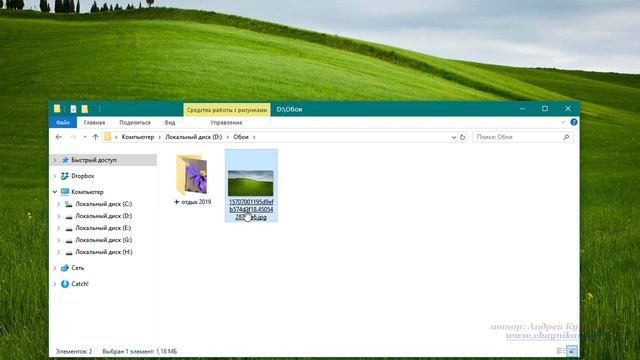Select the отдых 2019 folder
Viewport: 640px width, 360px height.
192,180
